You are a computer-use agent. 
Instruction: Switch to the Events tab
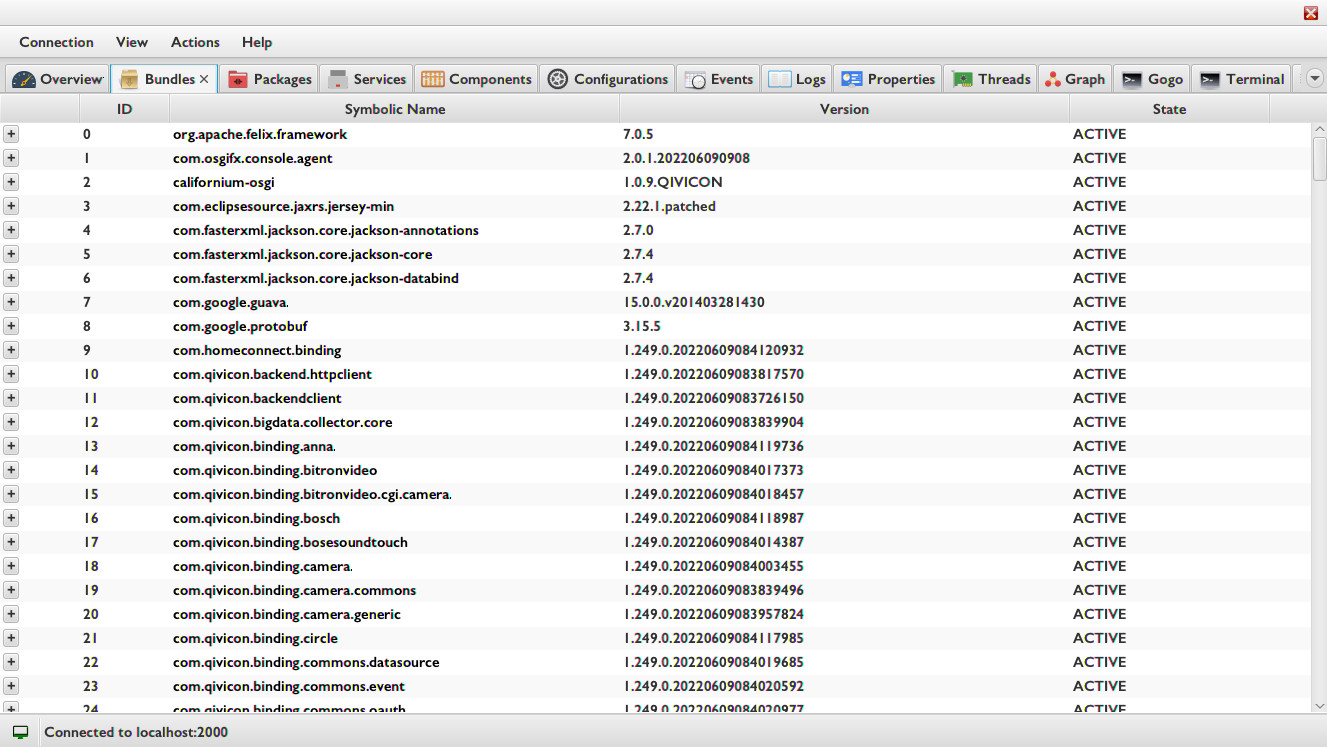719,79
